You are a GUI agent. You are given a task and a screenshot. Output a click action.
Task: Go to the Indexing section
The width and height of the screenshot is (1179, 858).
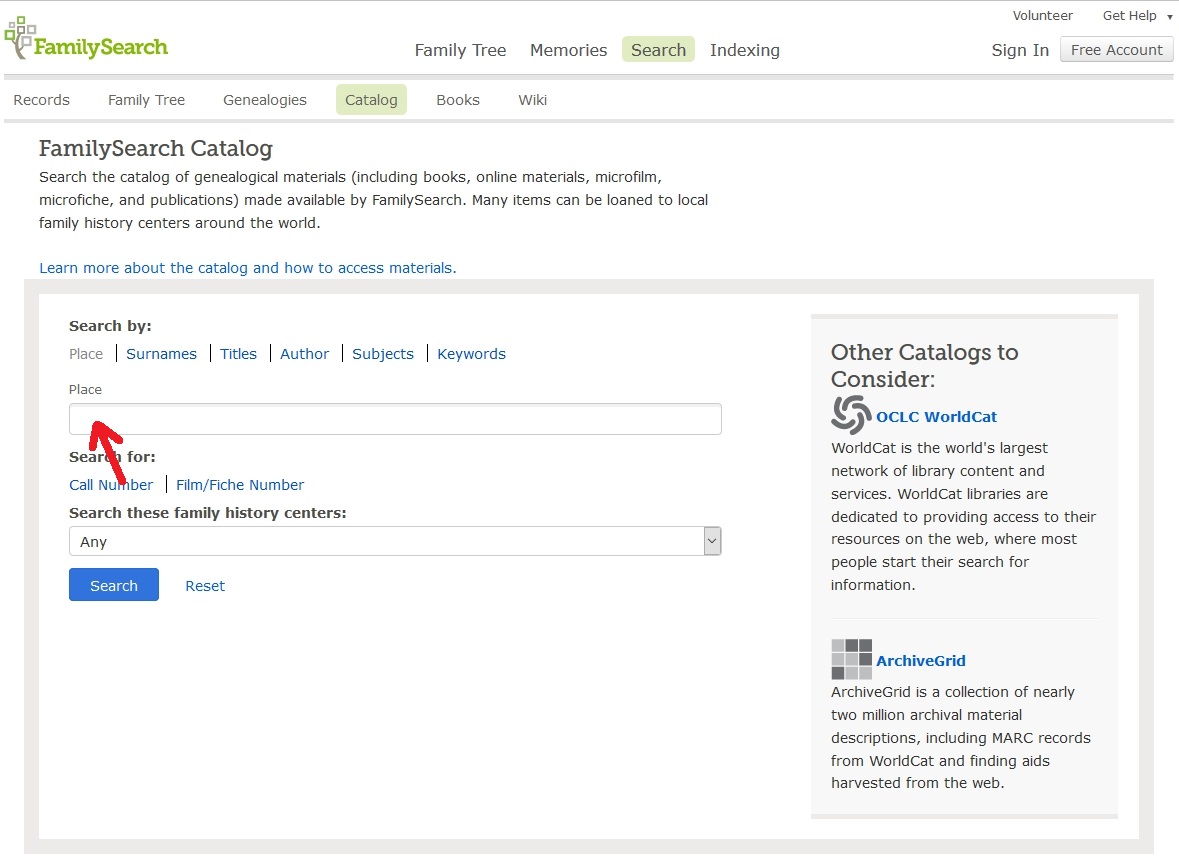(x=744, y=50)
